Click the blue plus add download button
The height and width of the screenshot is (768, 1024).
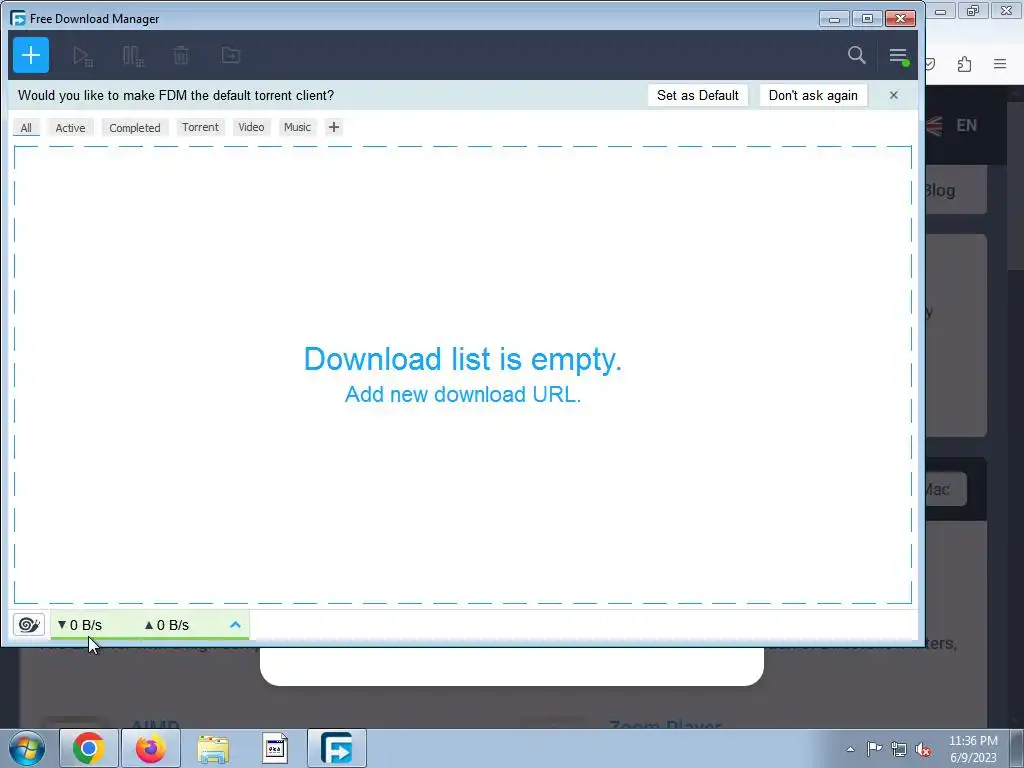click(x=31, y=55)
